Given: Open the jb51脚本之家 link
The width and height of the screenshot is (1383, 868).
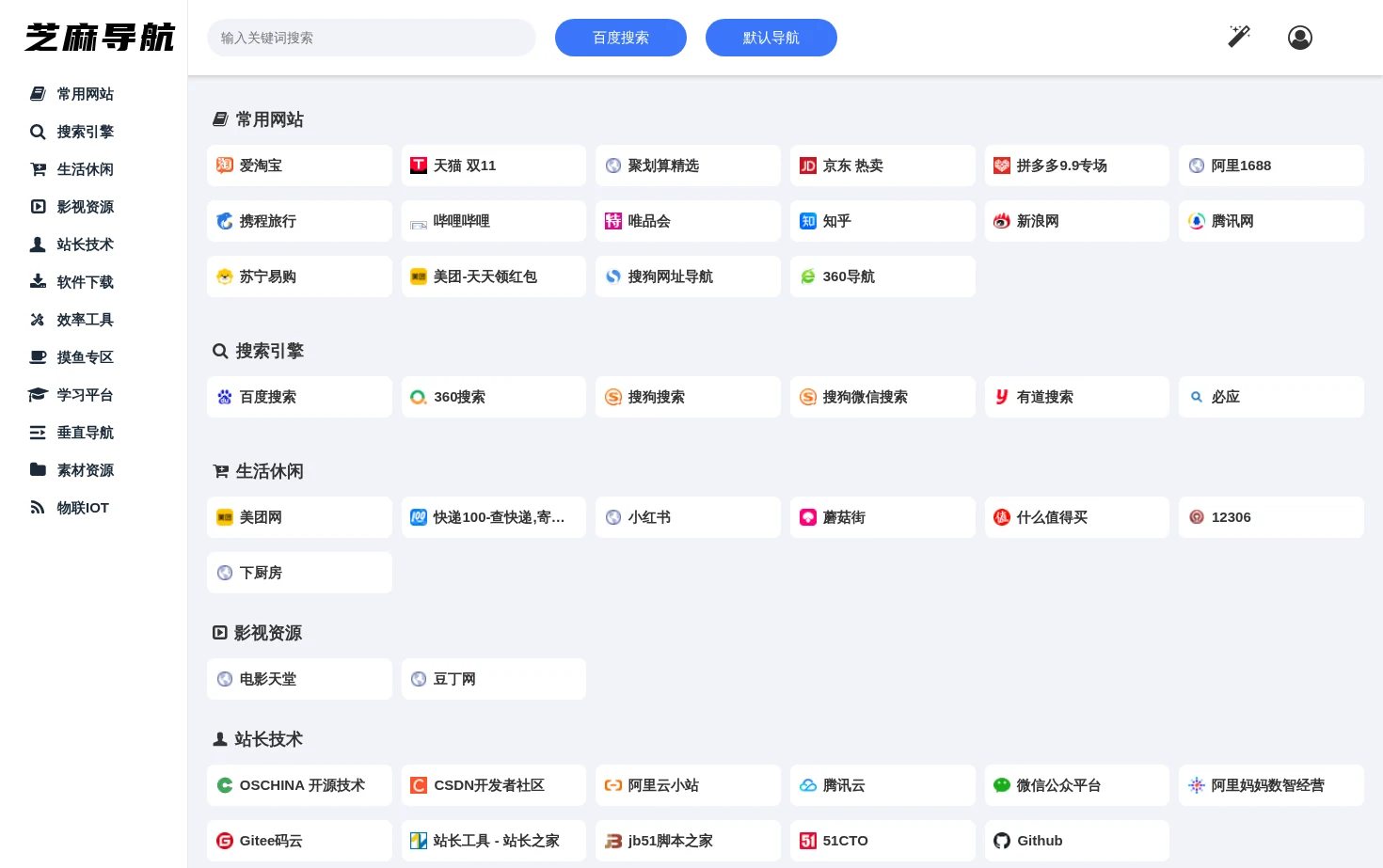Looking at the screenshot, I should click(688, 841).
